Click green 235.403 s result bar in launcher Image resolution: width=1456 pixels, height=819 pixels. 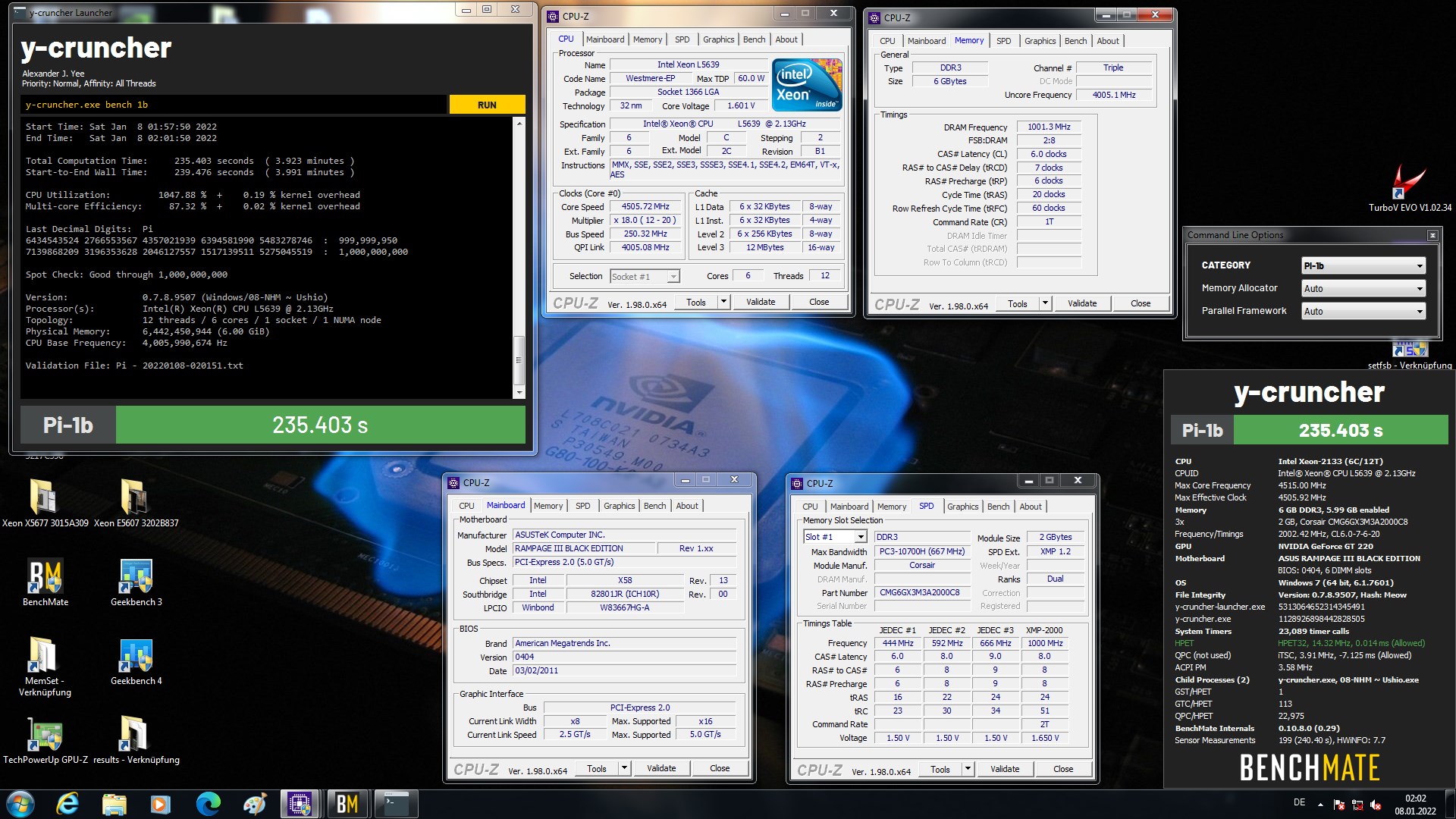pyautogui.click(x=320, y=425)
